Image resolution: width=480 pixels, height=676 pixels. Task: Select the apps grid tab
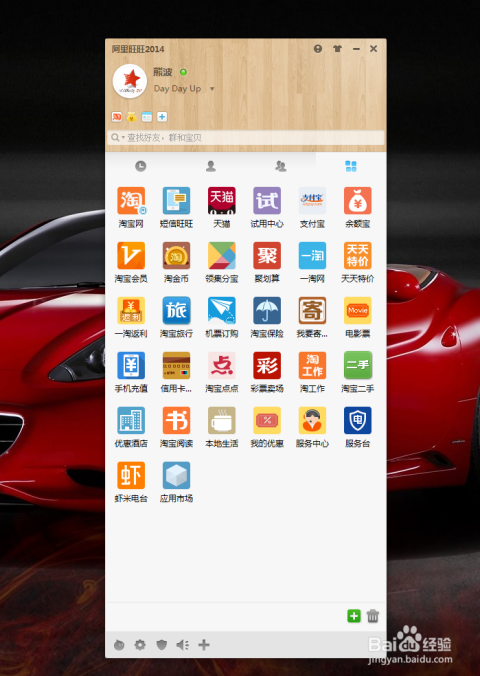(x=351, y=166)
